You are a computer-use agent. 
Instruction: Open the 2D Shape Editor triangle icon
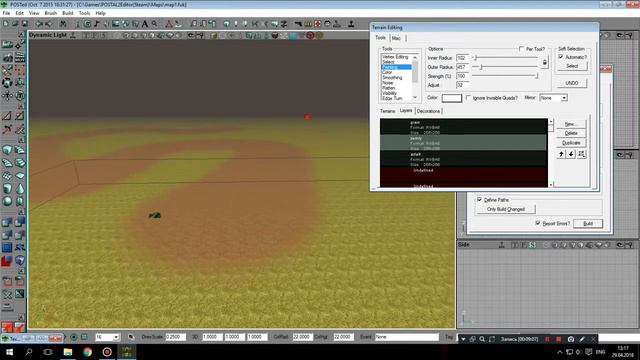coord(169,24)
